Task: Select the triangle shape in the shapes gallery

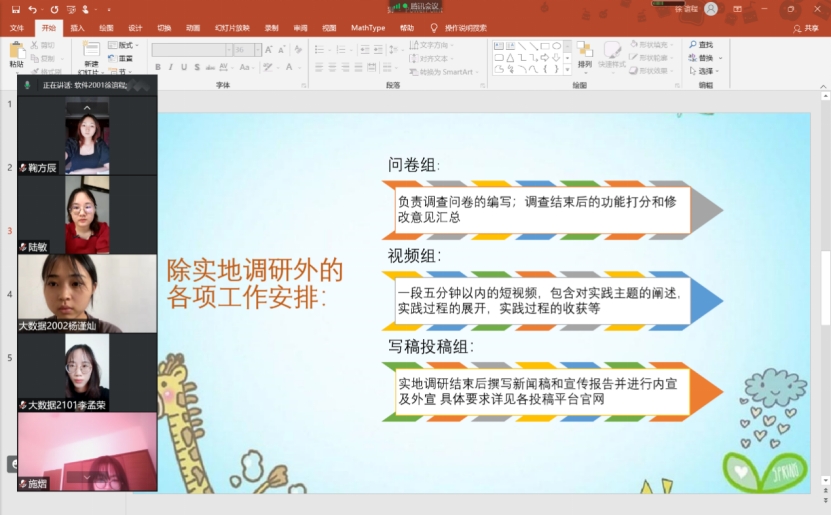Action: (510, 57)
